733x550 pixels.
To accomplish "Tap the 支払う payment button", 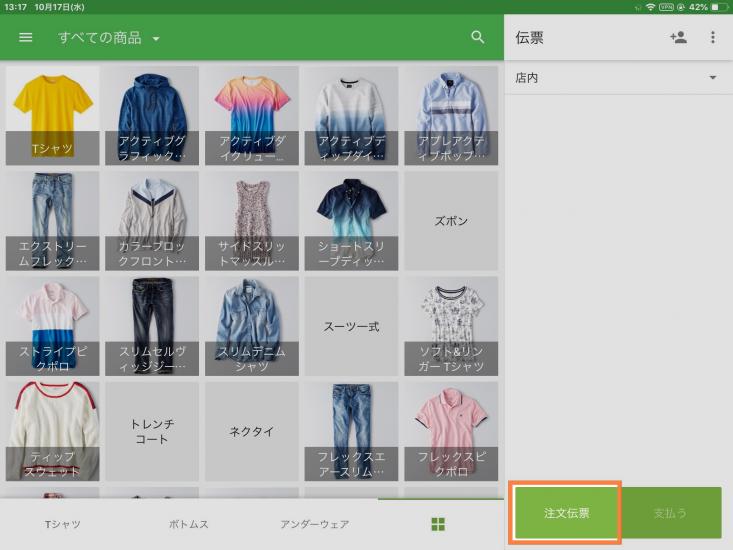I will tap(670, 513).
